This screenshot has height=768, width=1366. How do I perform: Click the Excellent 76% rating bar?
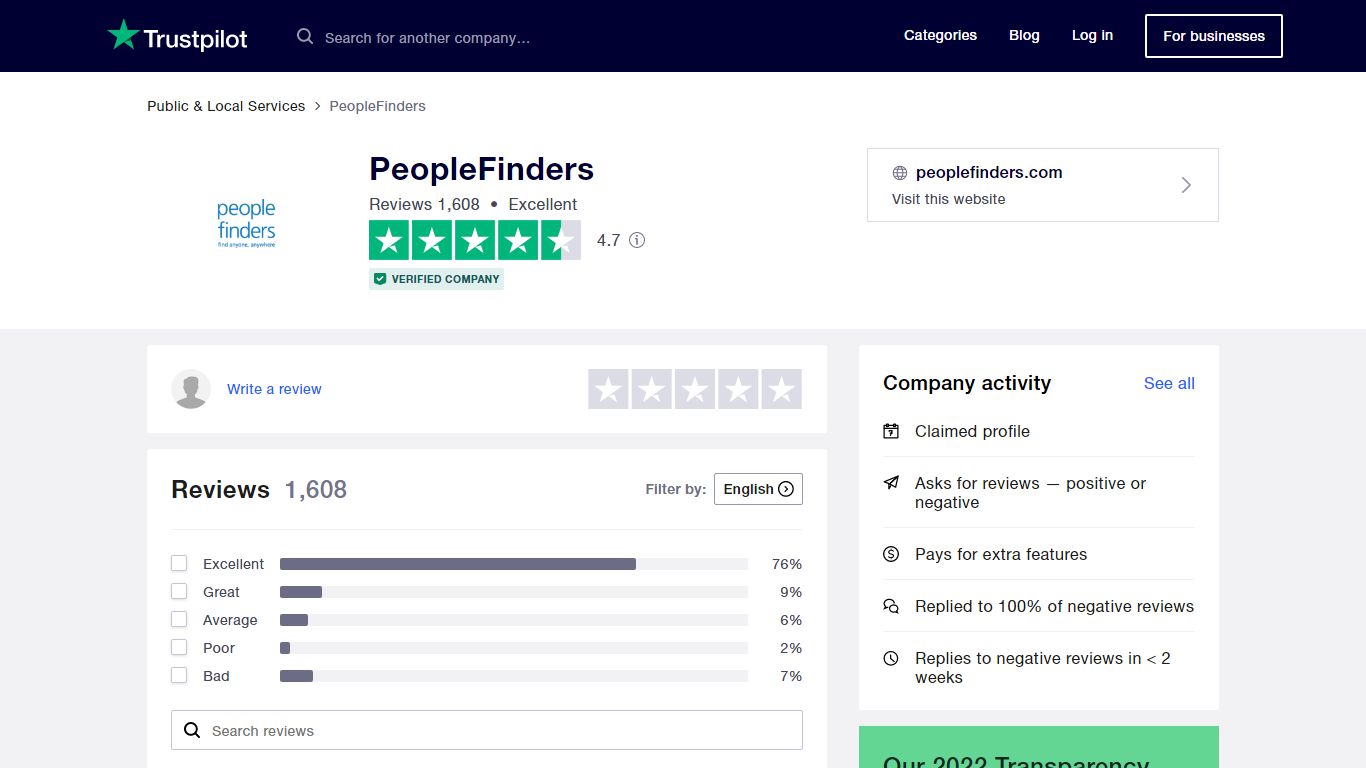(x=514, y=564)
